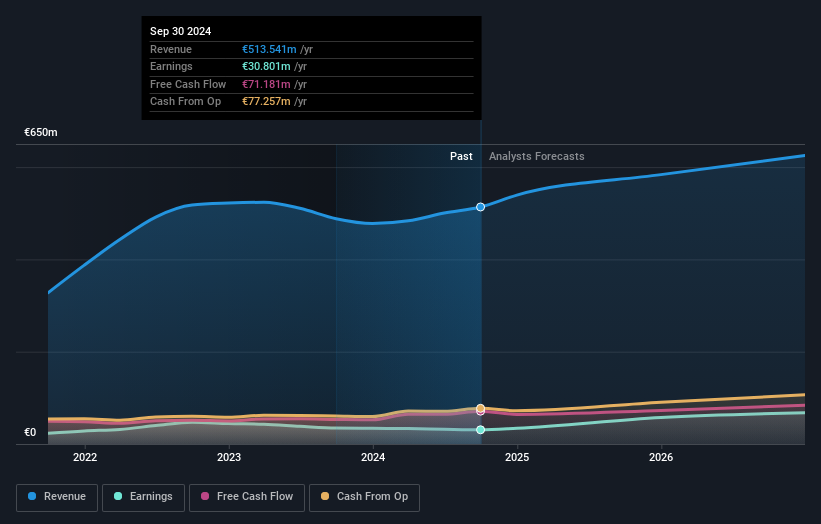Viewport: 821px width, 524px height.
Task: Click the €30.801m earnings value
Action: [266, 66]
